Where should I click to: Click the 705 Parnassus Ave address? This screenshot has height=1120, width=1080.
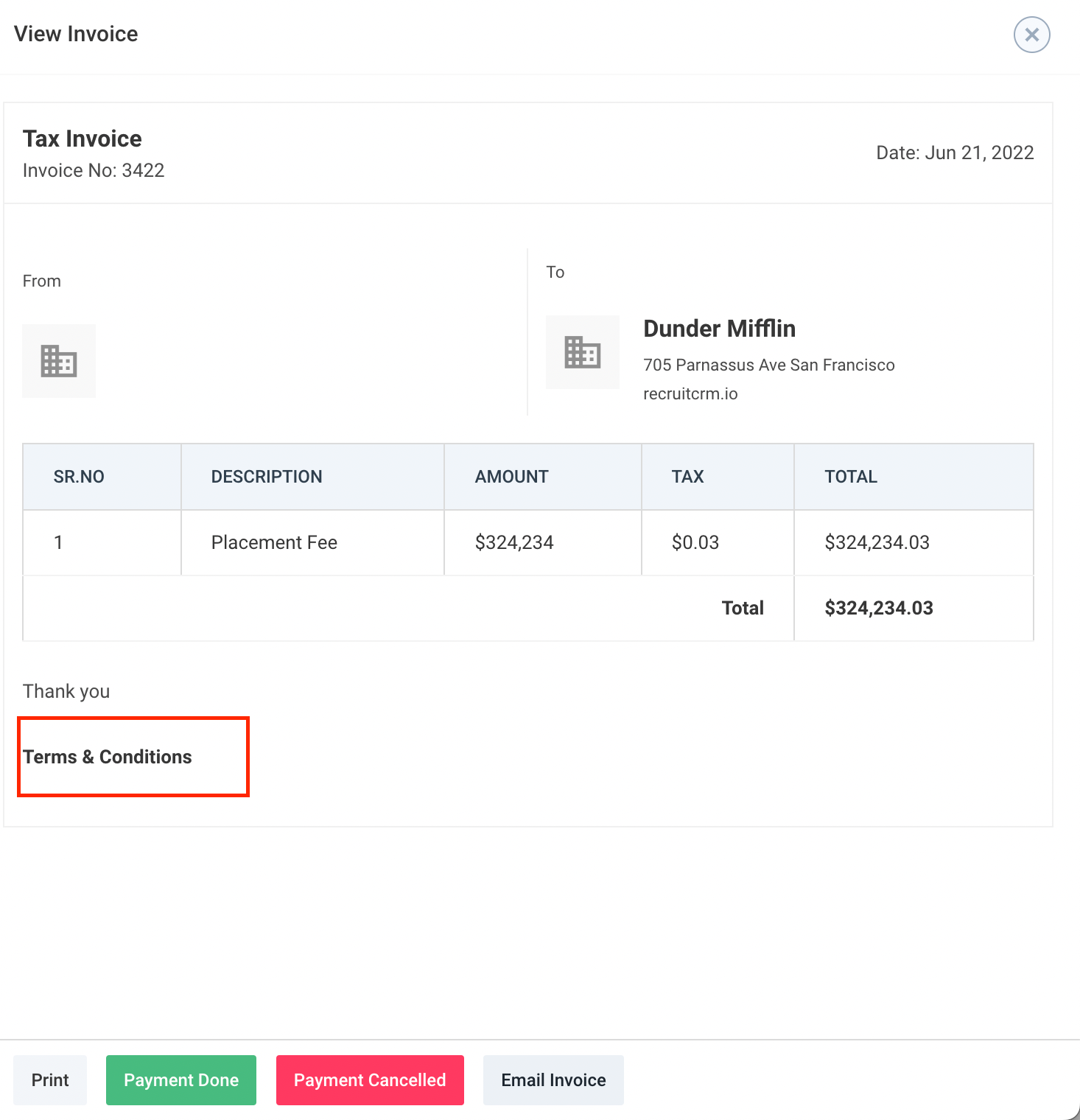click(x=769, y=365)
